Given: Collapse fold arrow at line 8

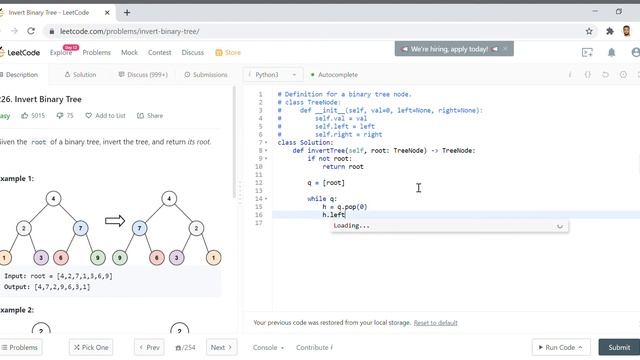Looking at the screenshot, I should 266,151.
